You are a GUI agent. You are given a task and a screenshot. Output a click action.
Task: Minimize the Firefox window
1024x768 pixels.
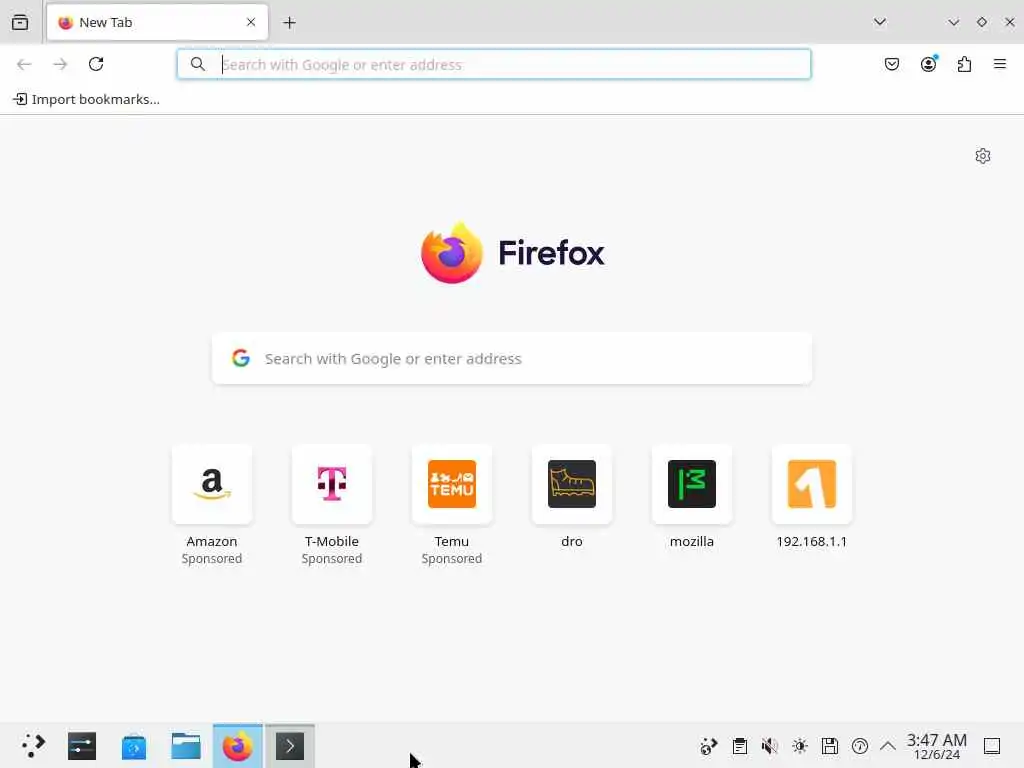click(x=953, y=22)
